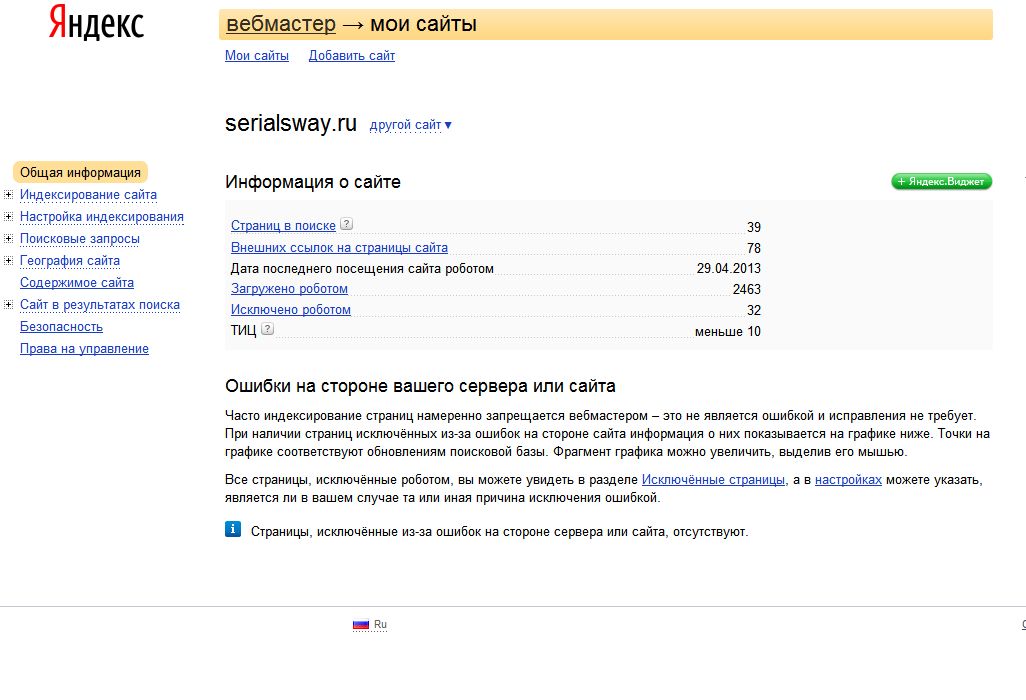The width and height of the screenshot is (1026, 700).
Task: Click the value 2463 for Загружено роботом
Action: (747, 289)
